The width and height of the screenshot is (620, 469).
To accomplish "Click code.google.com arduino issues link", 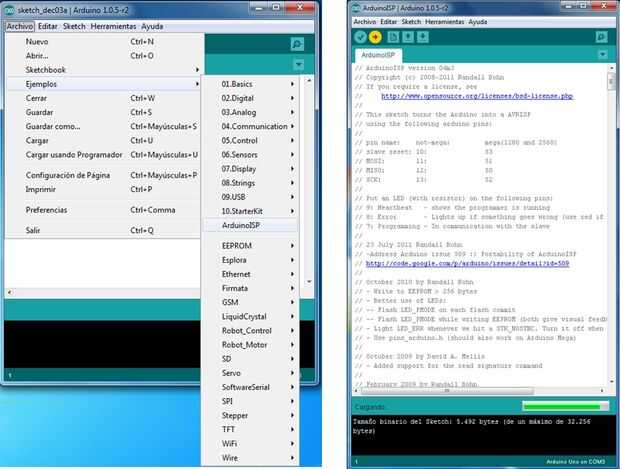I will (467, 263).
